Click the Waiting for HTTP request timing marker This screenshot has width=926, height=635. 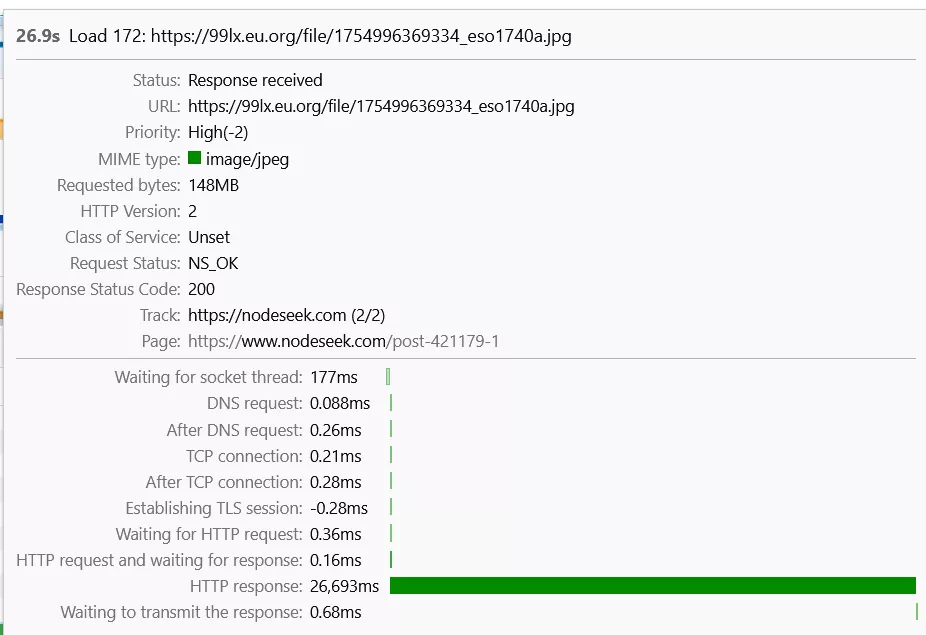click(391, 533)
